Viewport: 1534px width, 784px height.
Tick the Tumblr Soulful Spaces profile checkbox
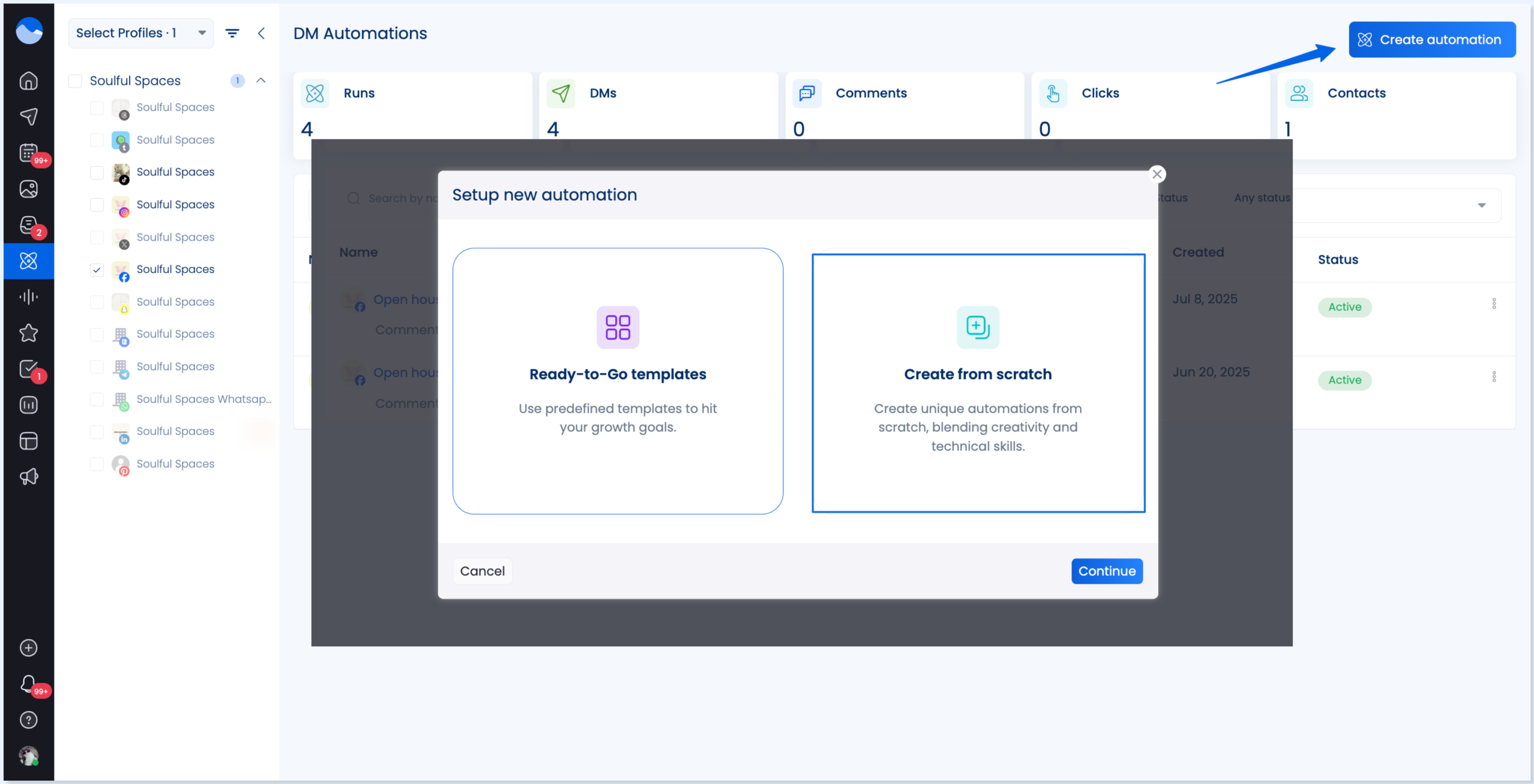tap(96, 141)
